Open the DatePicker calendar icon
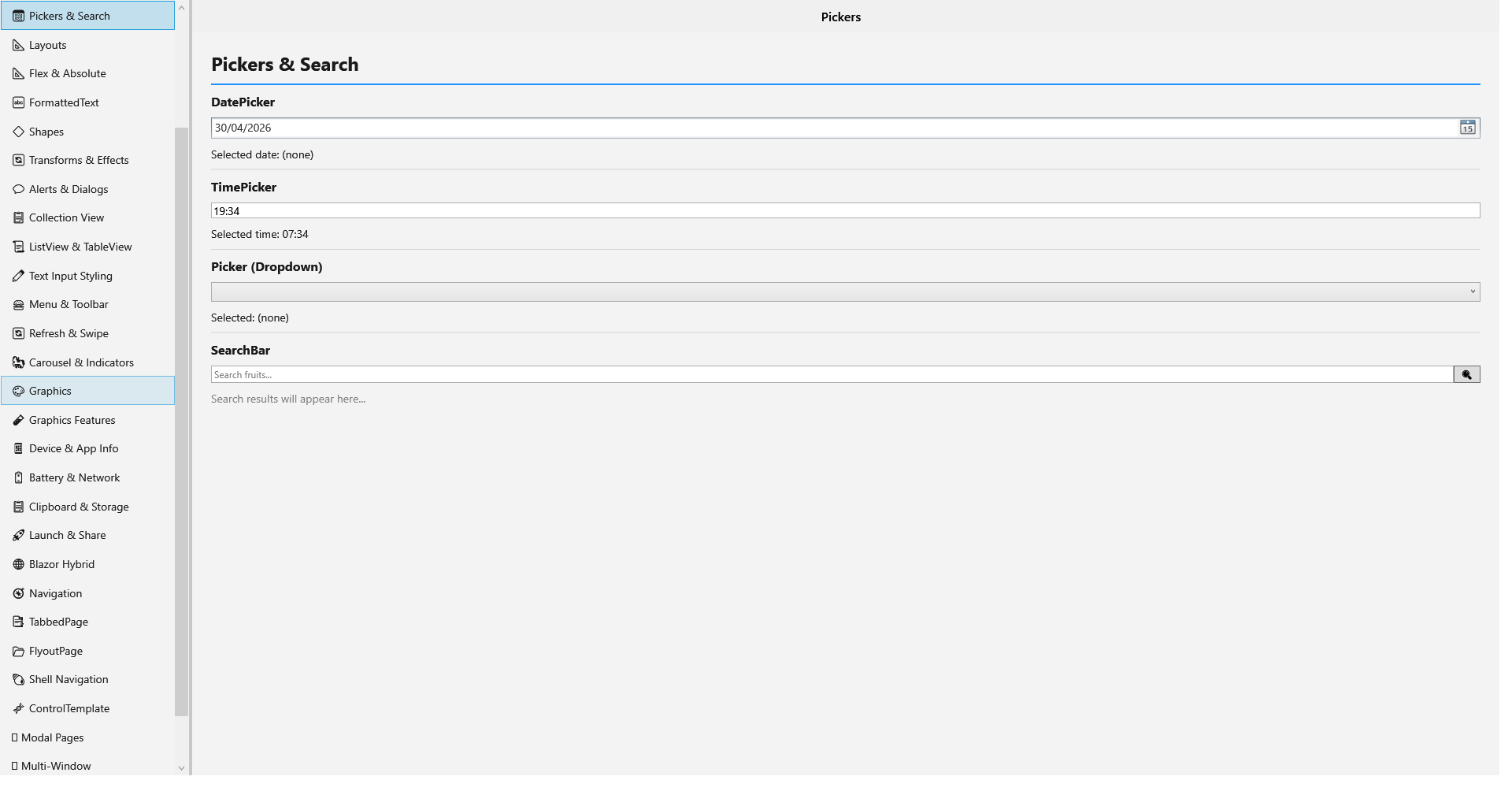The image size is (1512, 806). pyautogui.click(x=1467, y=128)
